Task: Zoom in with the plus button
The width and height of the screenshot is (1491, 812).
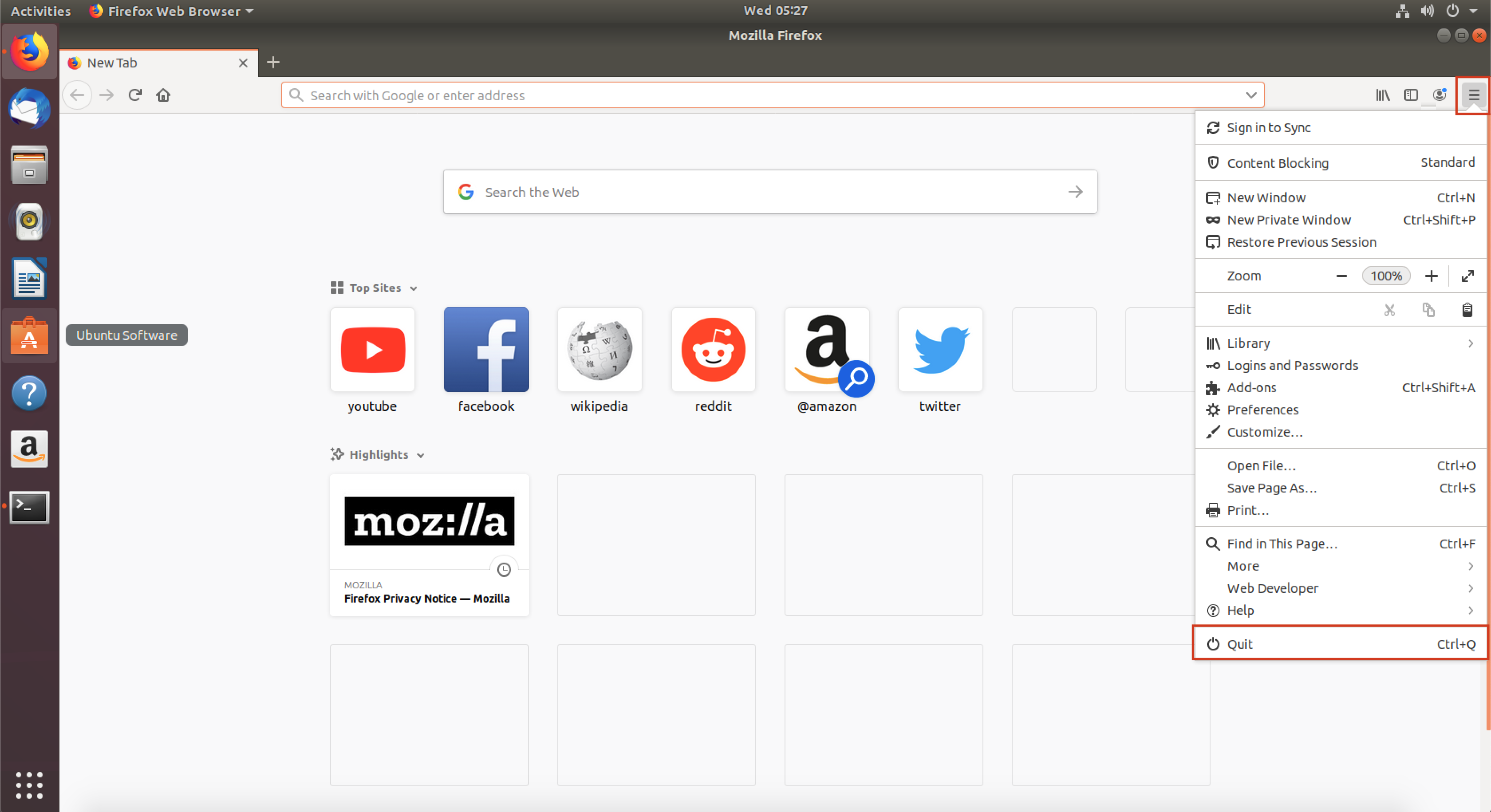Action: point(1431,276)
